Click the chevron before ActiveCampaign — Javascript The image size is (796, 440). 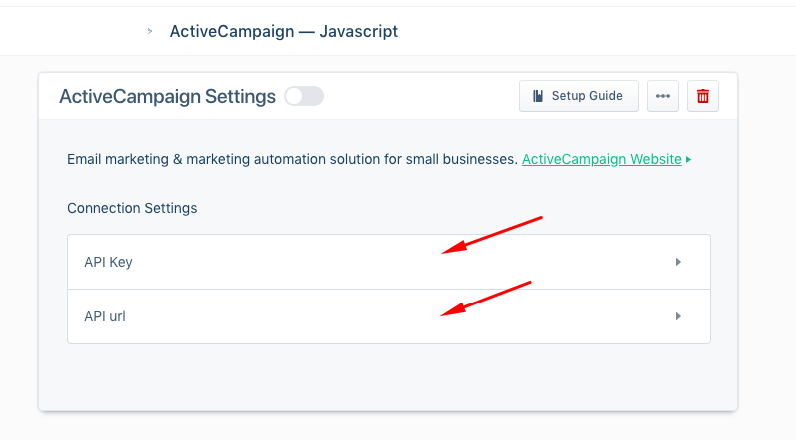pos(150,31)
